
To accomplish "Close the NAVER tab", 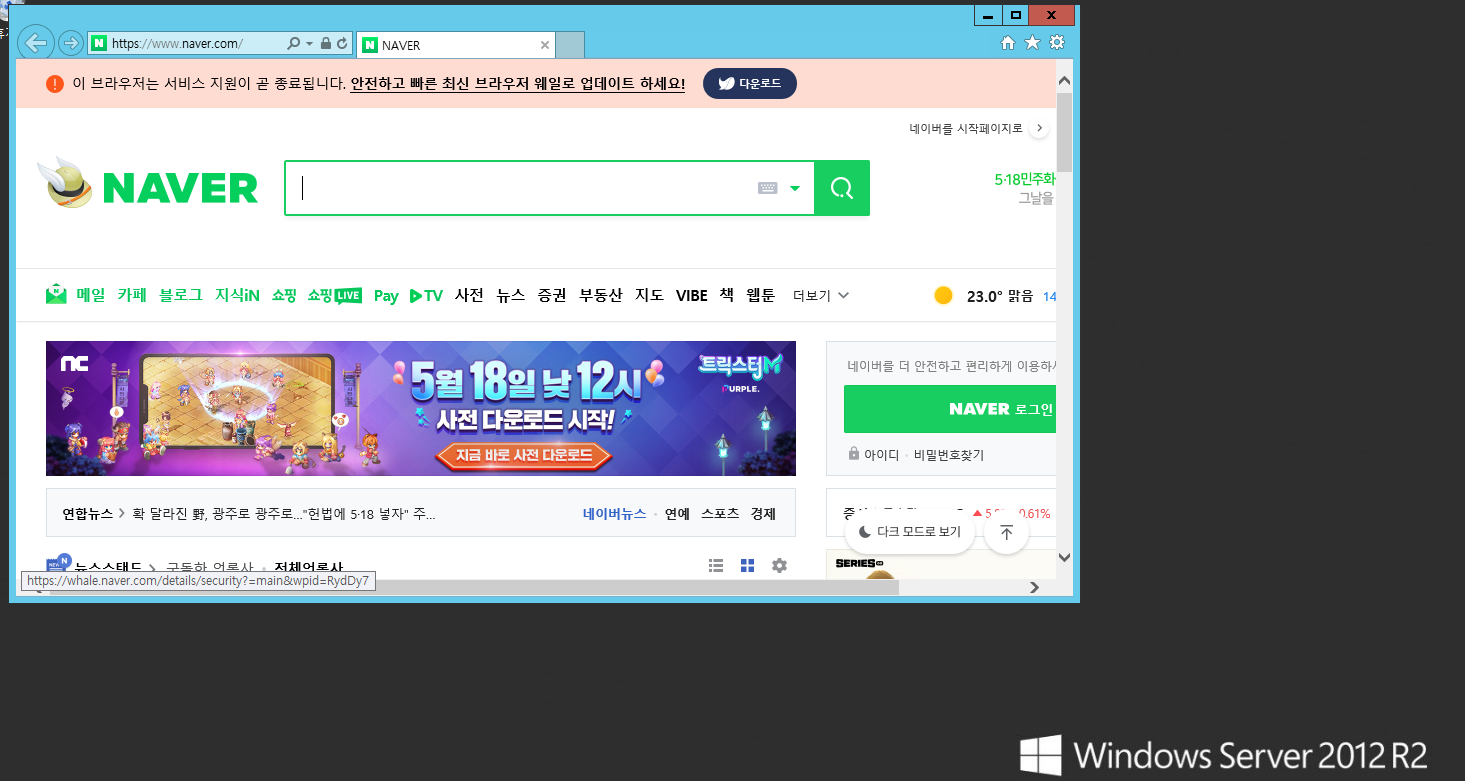I will (x=545, y=45).
